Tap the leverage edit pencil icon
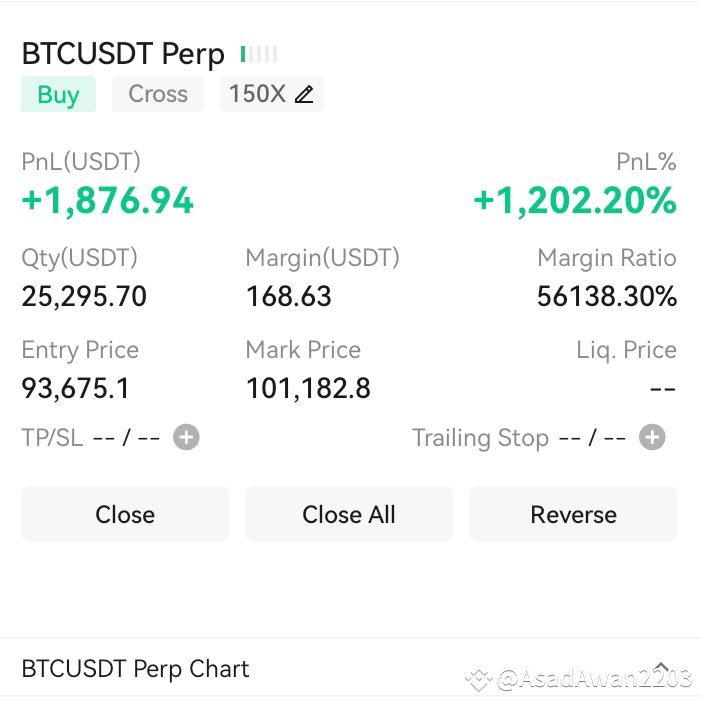 point(304,94)
